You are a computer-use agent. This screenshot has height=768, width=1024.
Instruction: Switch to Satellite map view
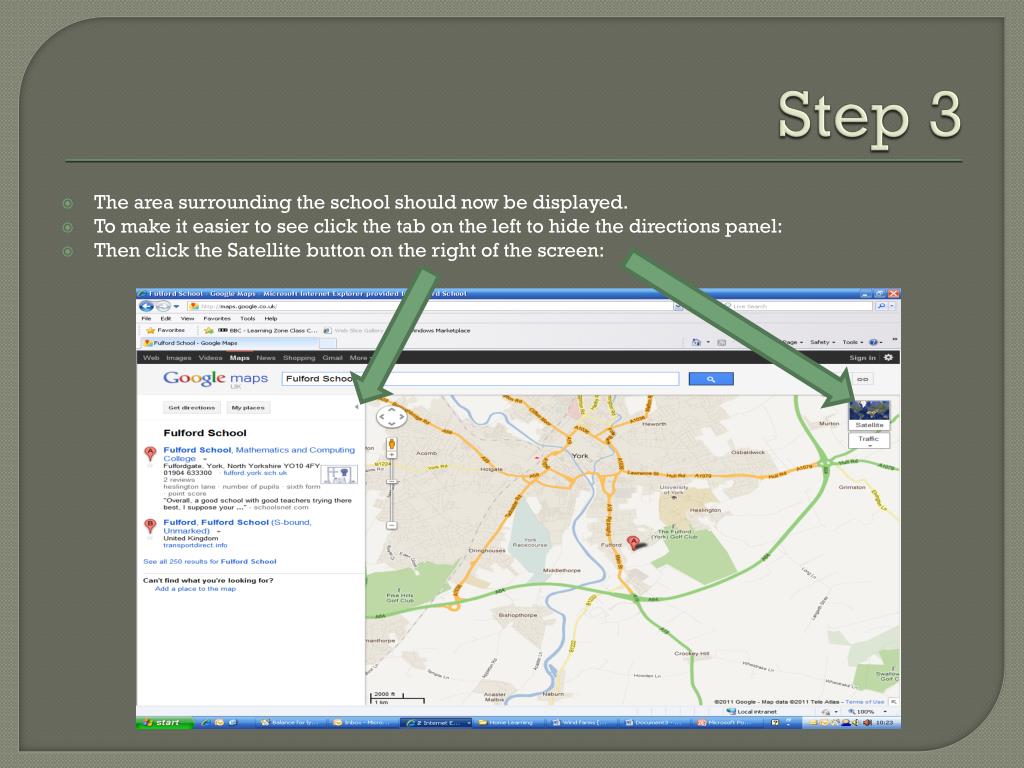(869, 415)
